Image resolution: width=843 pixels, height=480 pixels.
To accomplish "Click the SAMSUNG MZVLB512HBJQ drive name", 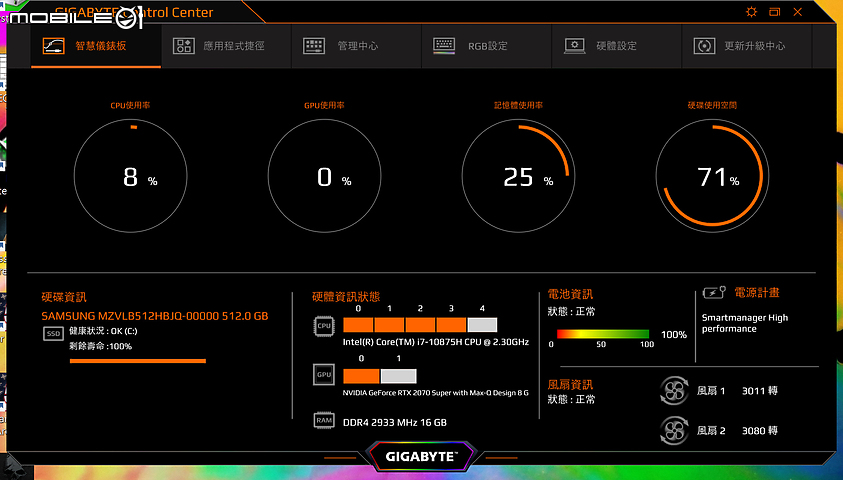I will click(x=155, y=316).
